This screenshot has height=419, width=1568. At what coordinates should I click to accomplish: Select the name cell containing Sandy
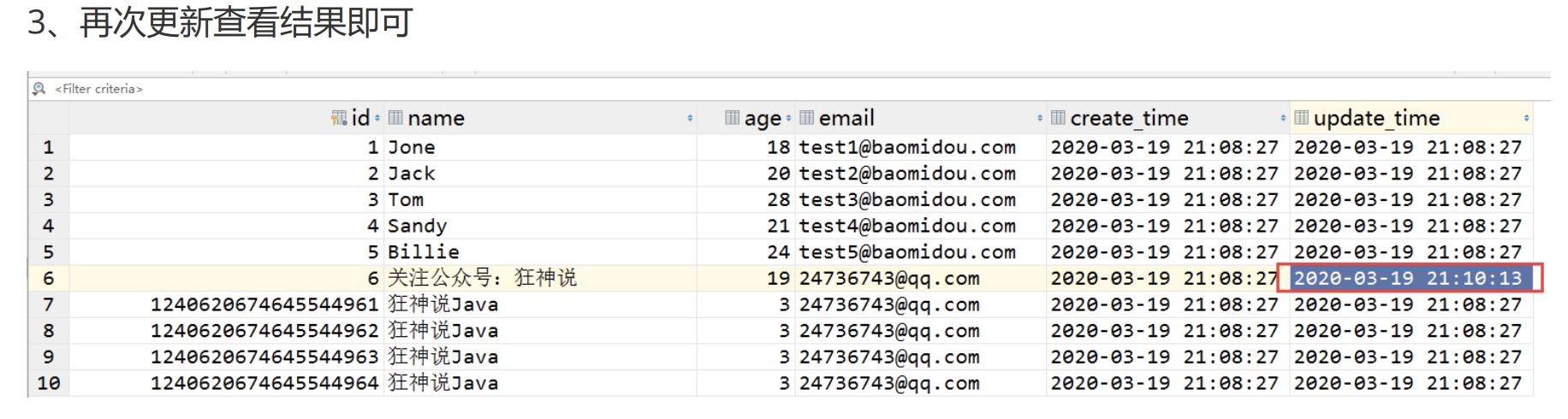point(418,227)
